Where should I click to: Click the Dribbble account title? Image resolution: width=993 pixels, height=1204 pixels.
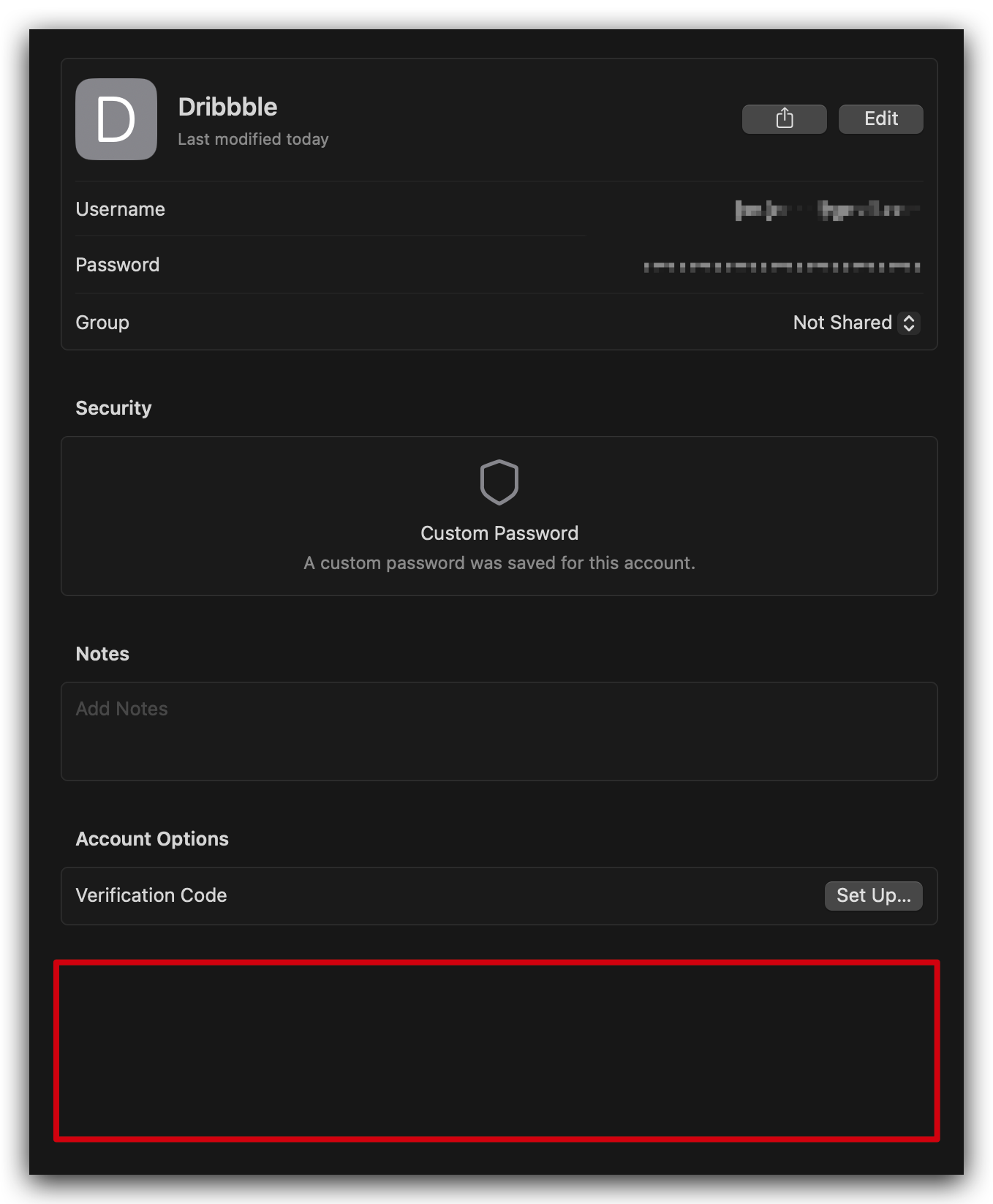pyautogui.click(x=227, y=107)
